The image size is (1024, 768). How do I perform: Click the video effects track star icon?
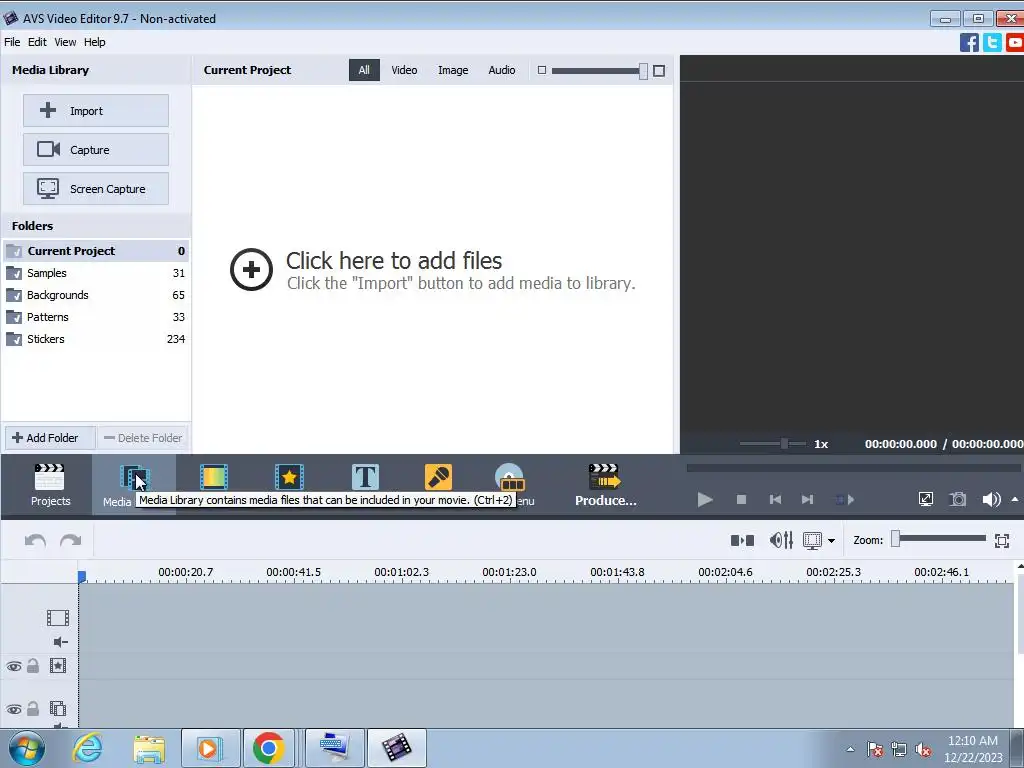57,666
